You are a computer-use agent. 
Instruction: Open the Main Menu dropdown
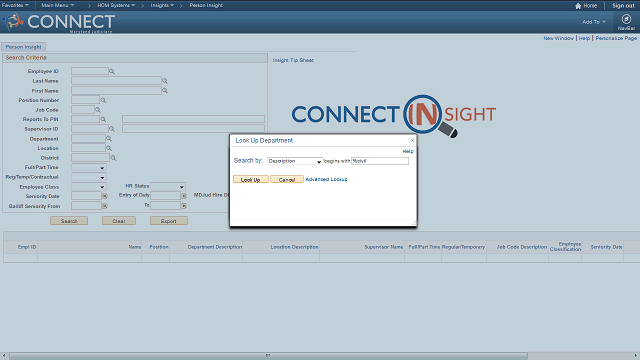[58, 5]
